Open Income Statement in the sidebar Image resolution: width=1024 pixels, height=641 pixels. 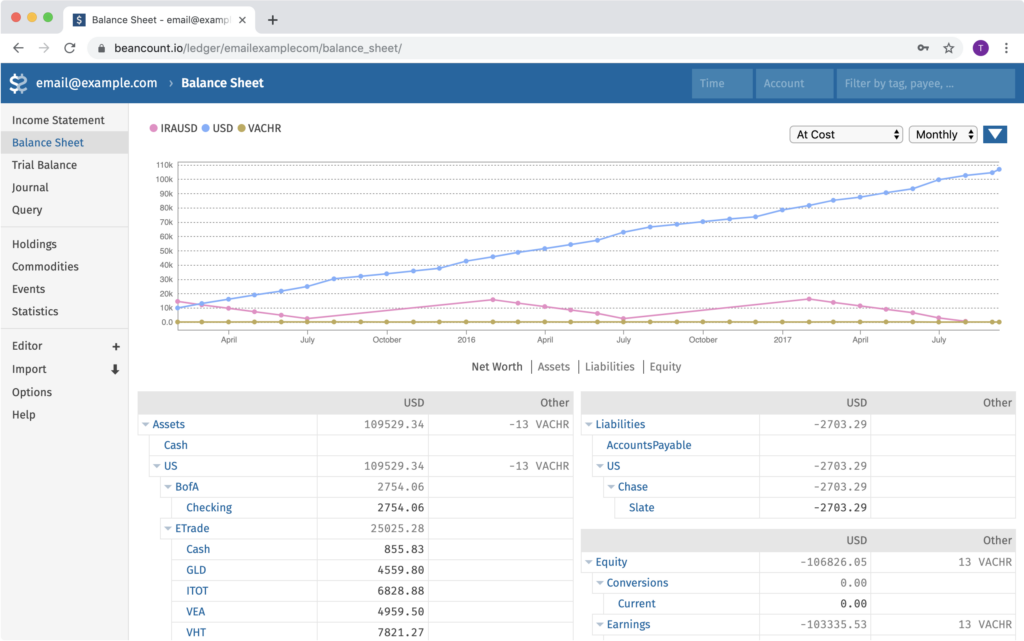point(58,120)
